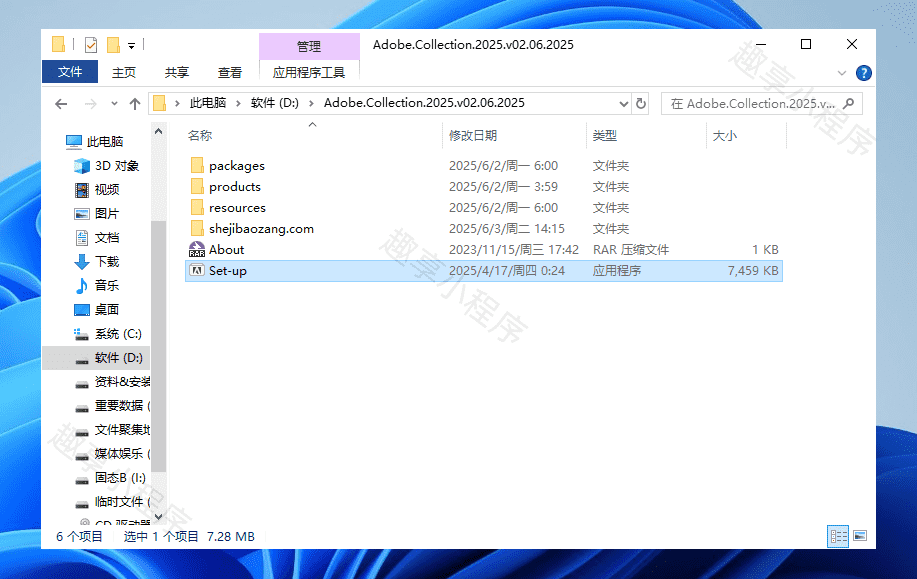Open 视频 in the navigation pane
917x579 pixels.
pos(107,189)
